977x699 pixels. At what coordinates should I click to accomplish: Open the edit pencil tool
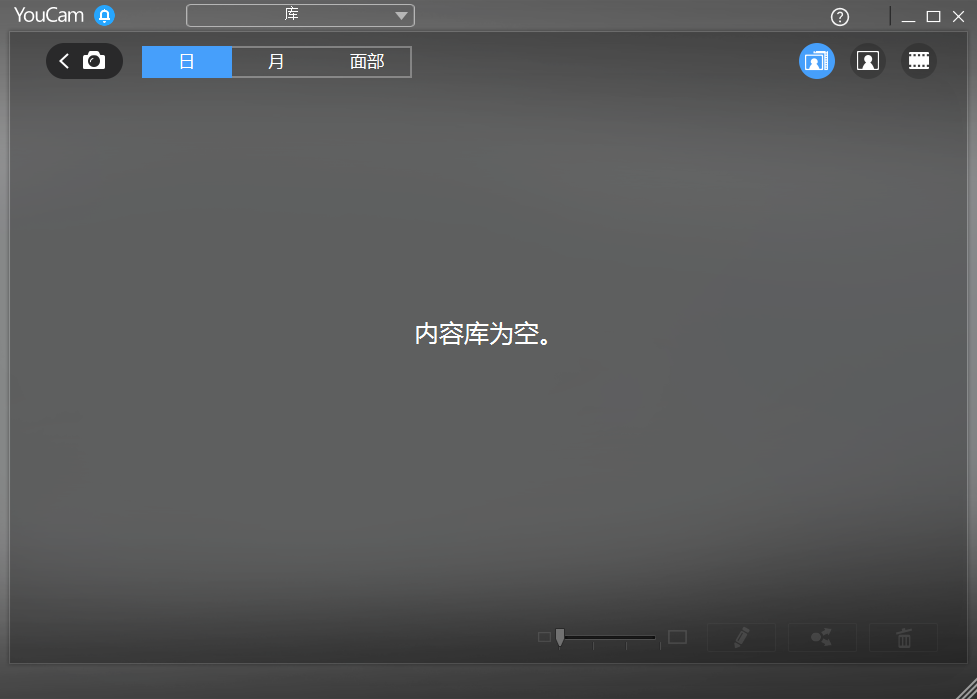click(x=741, y=637)
